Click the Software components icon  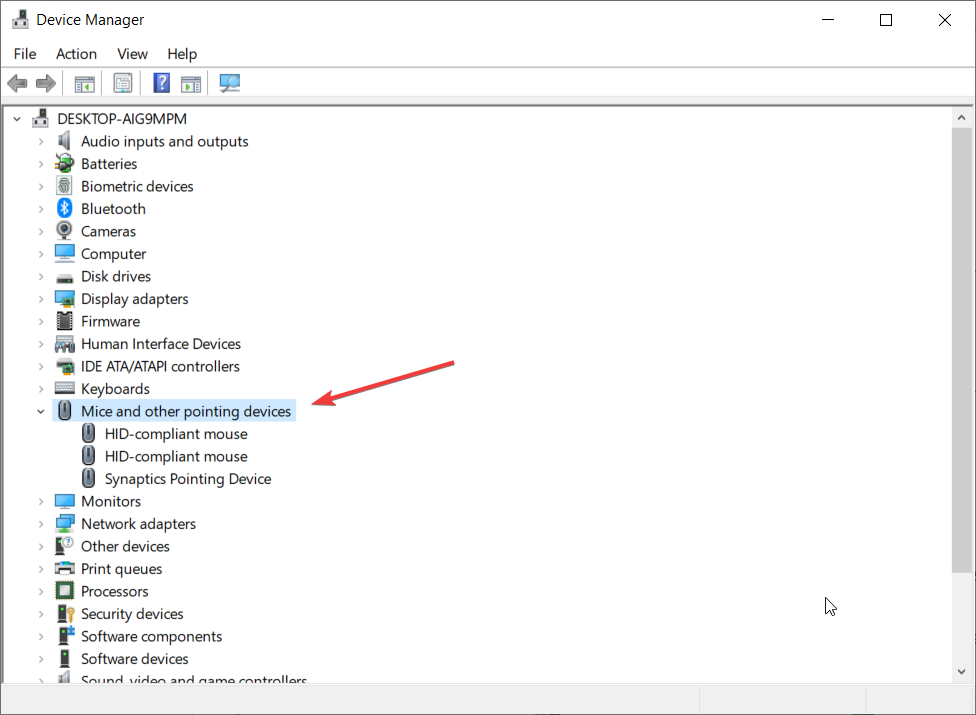pos(65,635)
